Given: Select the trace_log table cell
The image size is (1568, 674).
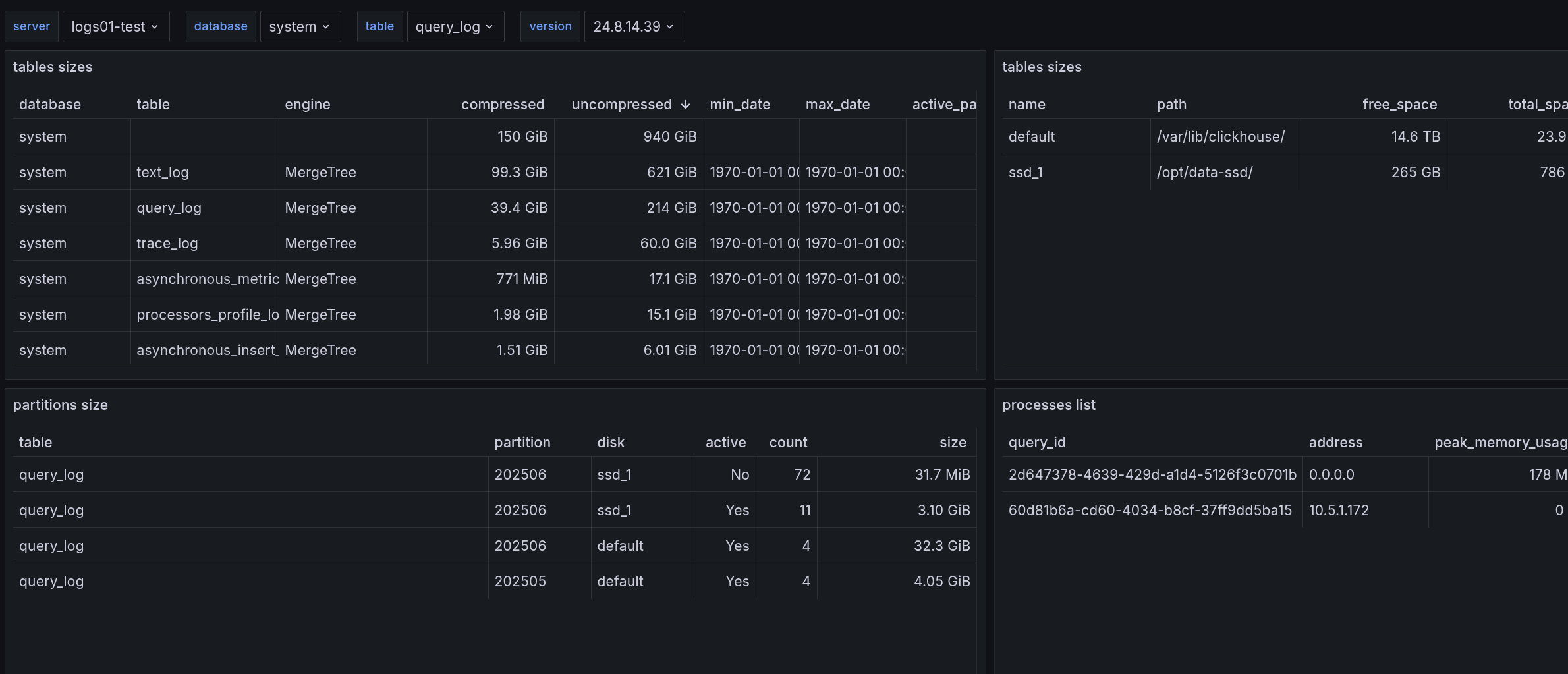Looking at the screenshot, I should [x=167, y=244].
